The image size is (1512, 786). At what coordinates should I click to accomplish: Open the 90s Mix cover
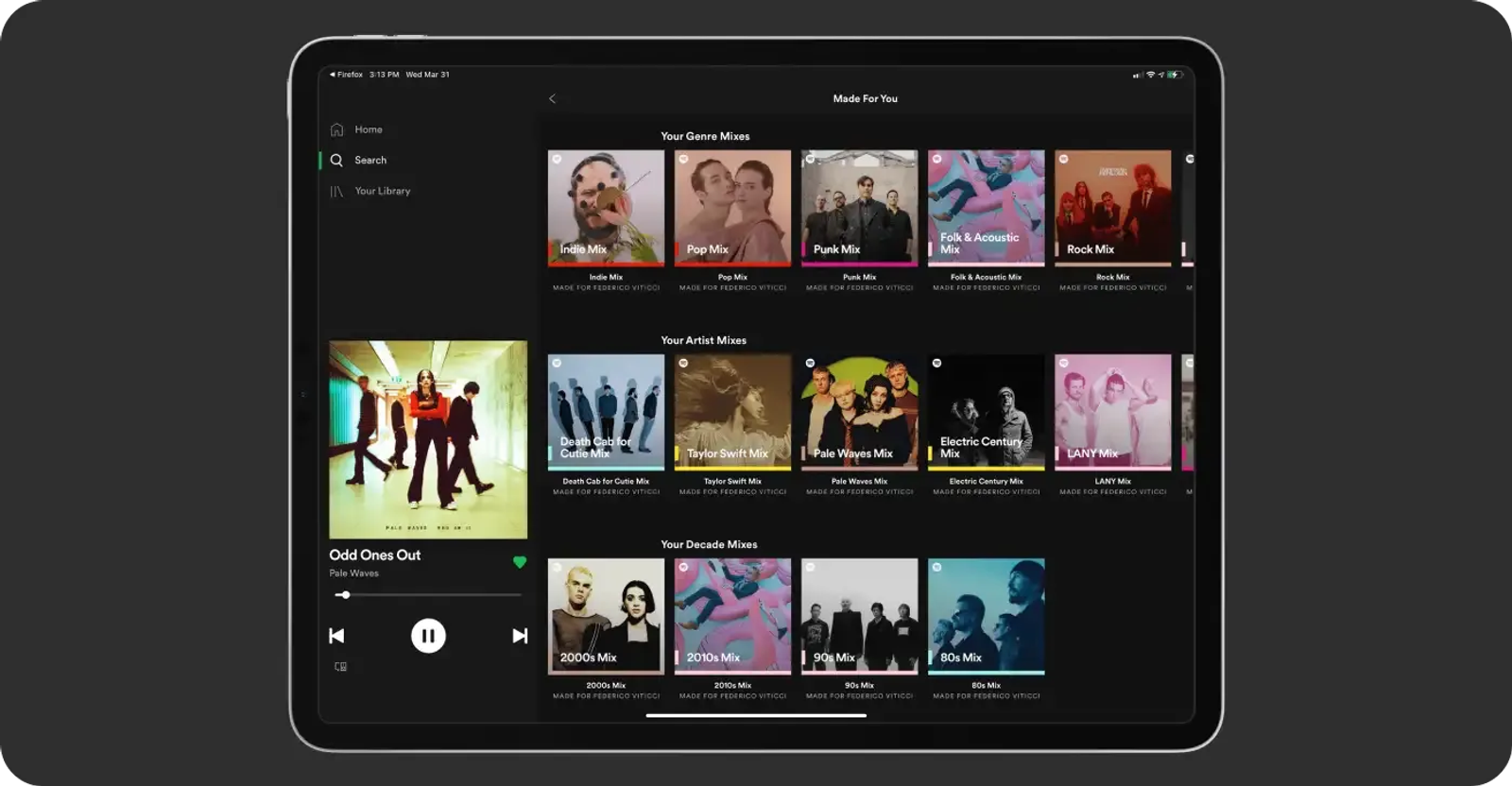tap(859, 616)
